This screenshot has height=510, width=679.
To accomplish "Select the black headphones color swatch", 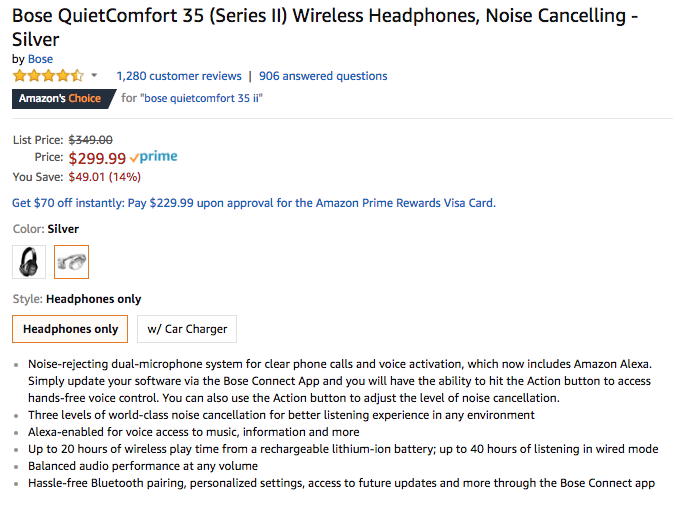I will tap(29, 262).
